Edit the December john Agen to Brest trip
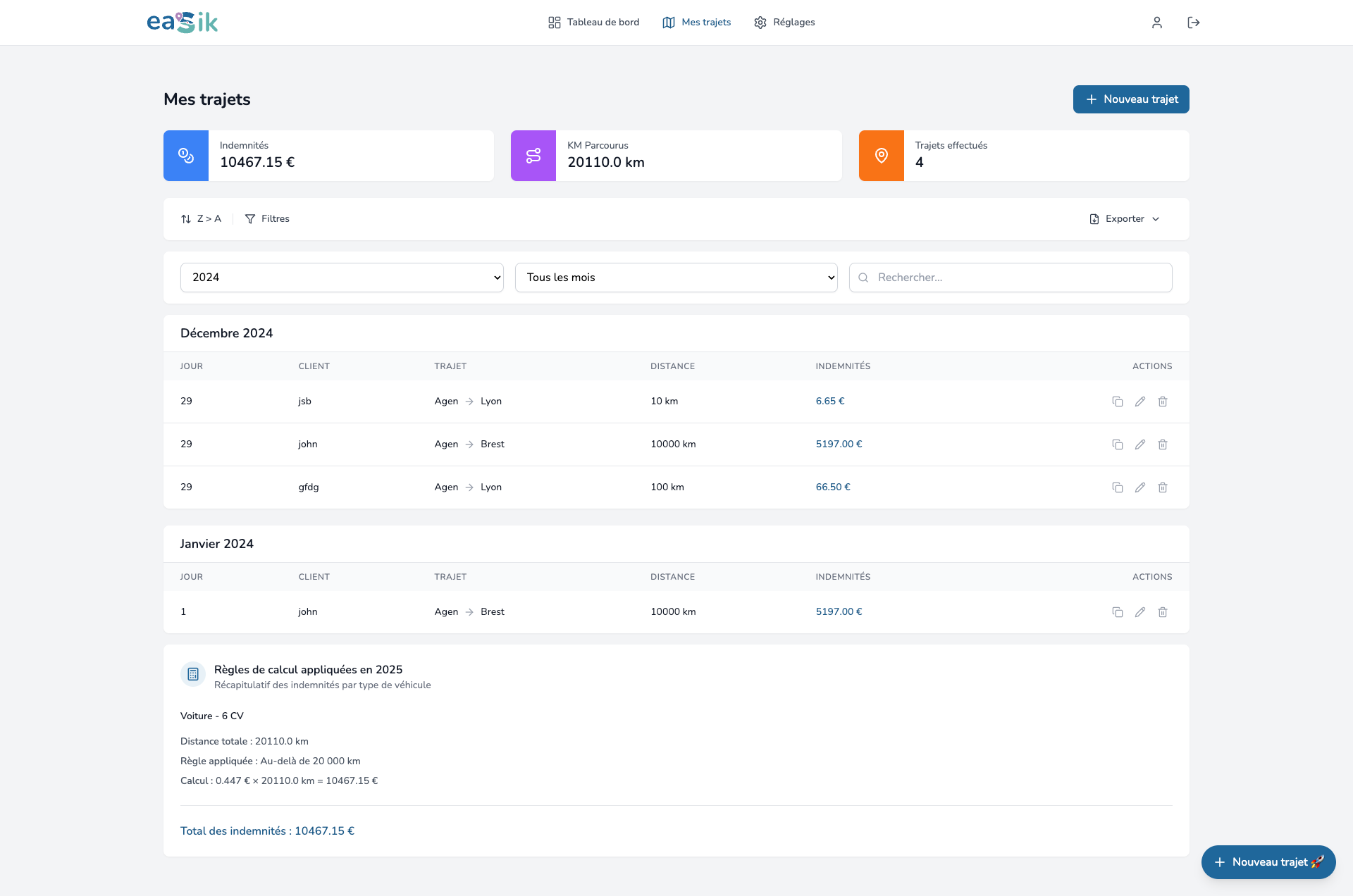This screenshot has height=896, width=1353. (1140, 444)
